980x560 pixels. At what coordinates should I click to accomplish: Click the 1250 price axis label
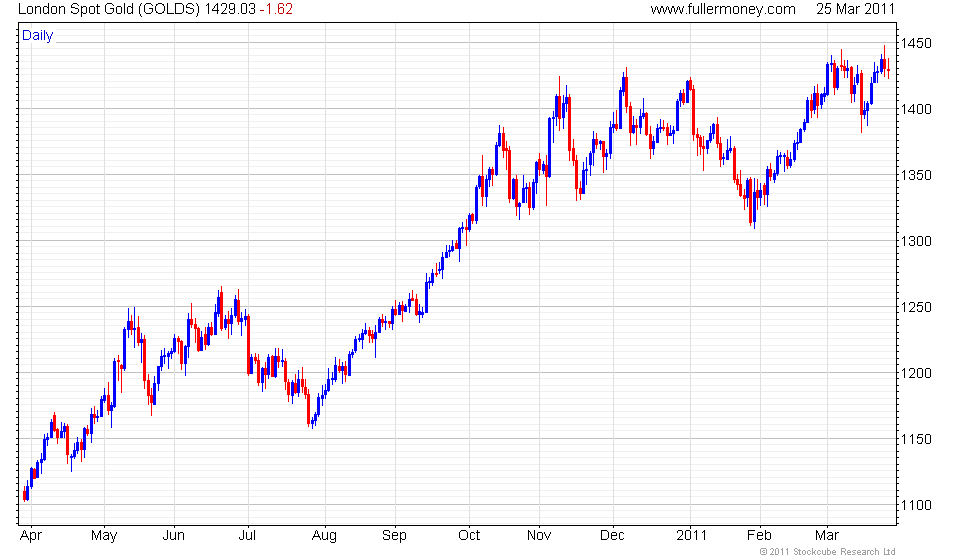pos(916,307)
